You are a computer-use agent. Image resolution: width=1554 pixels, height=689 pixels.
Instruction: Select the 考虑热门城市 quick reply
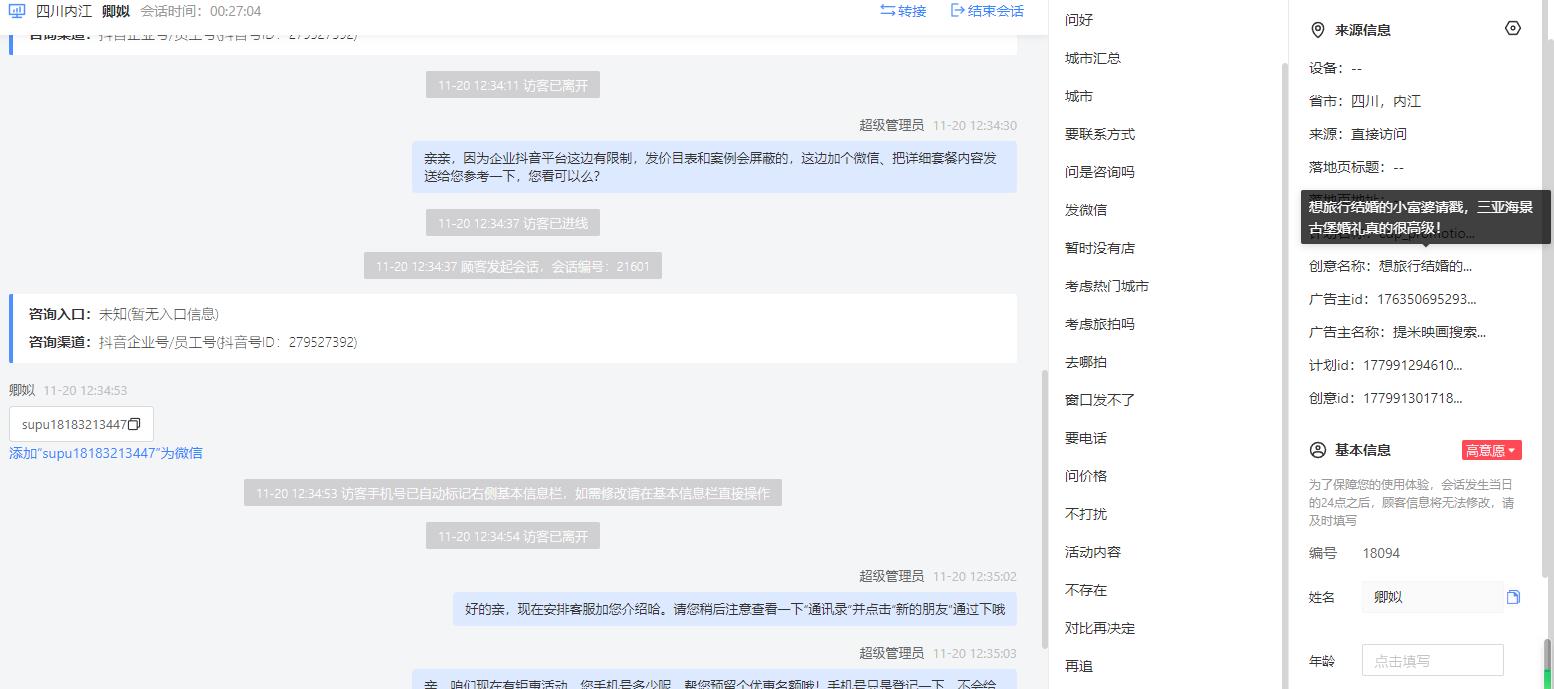click(1107, 286)
